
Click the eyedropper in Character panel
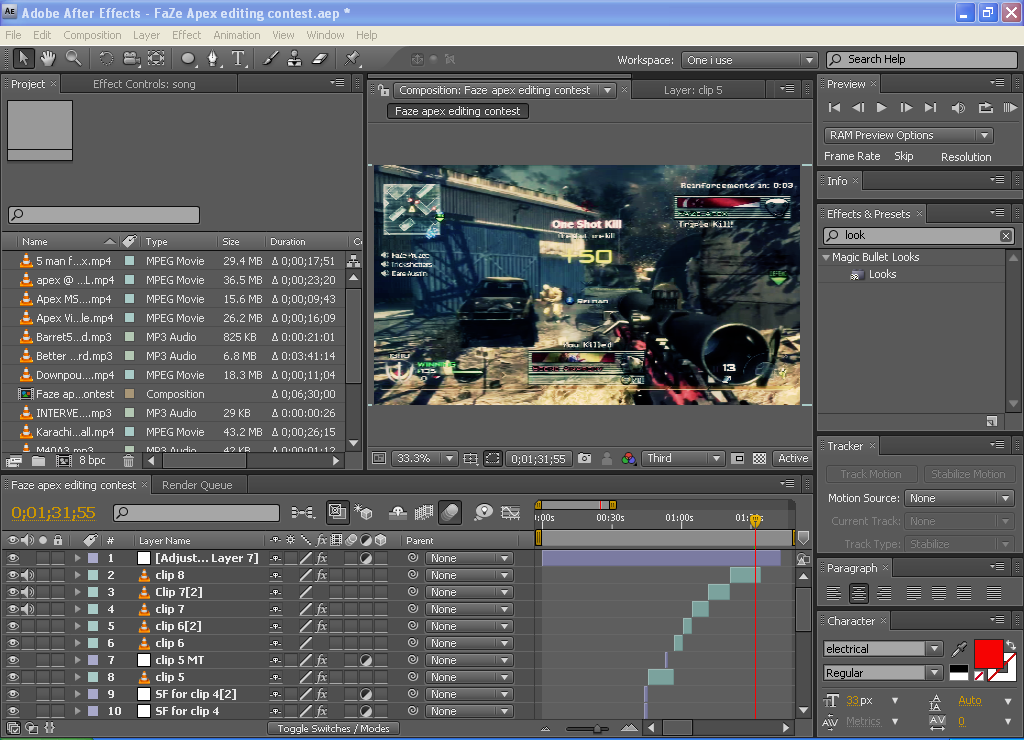[960, 649]
